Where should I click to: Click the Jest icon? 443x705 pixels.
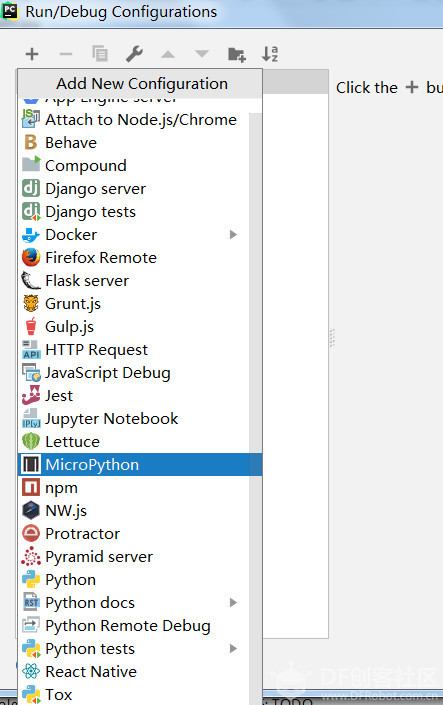click(31, 395)
